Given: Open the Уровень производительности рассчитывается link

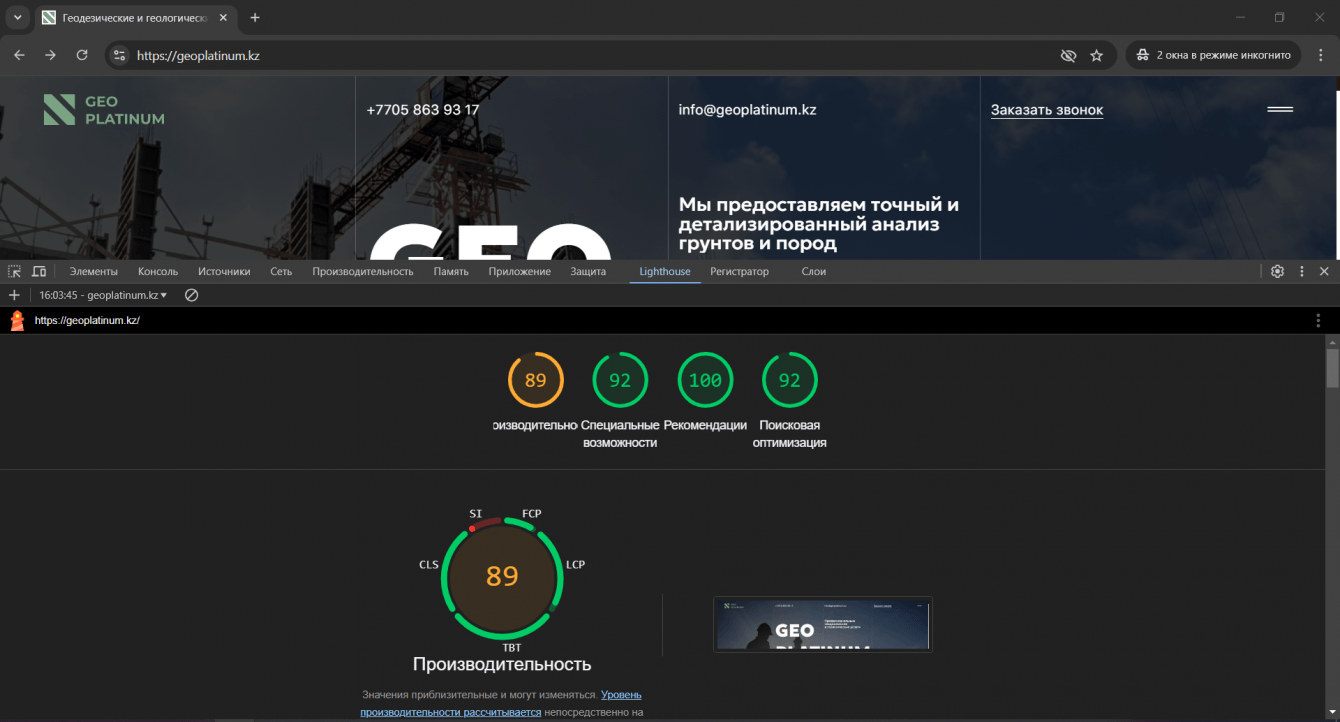Looking at the screenshot, I should tap(501, 703).
